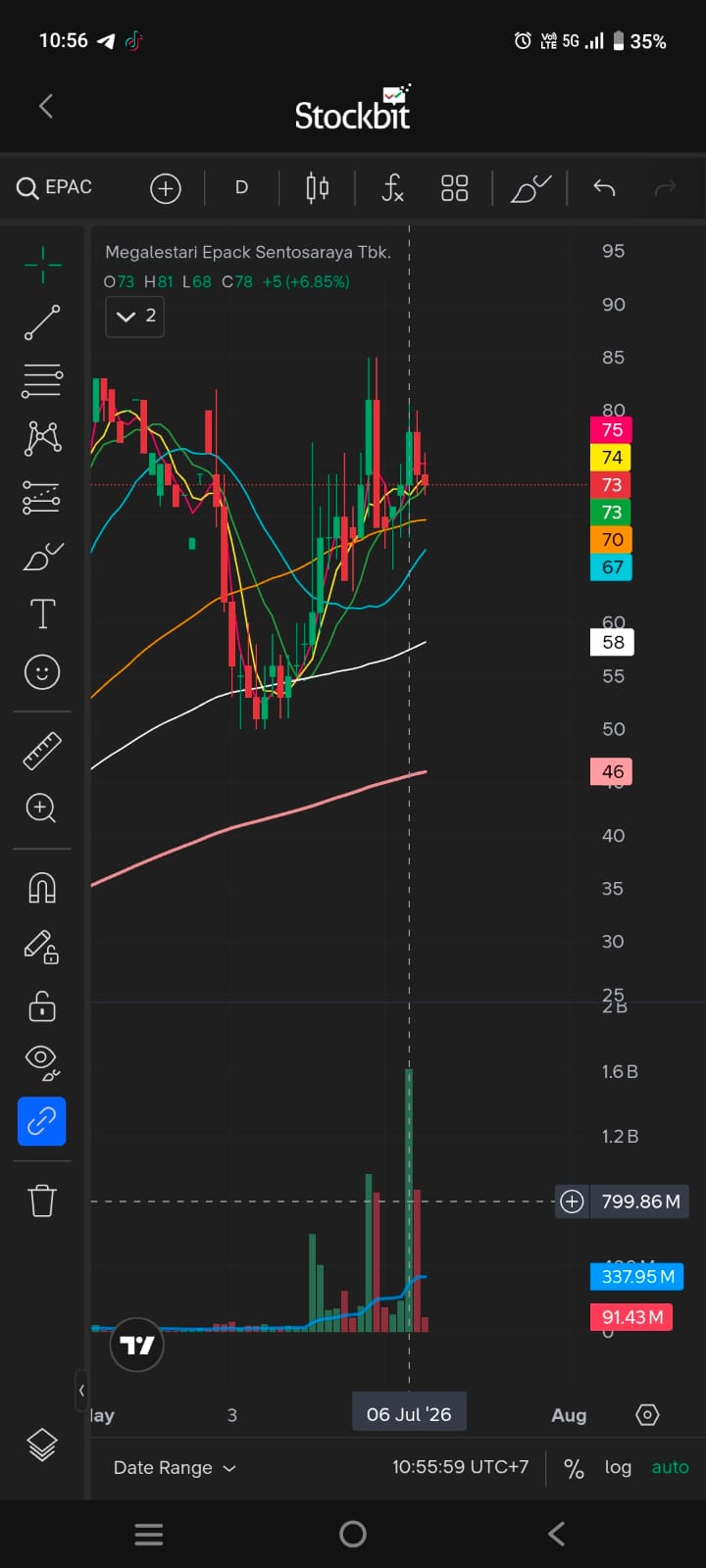The image size is (706, 1568).
Task: Toggle auto scale
Action: (x=670, y=1467)
